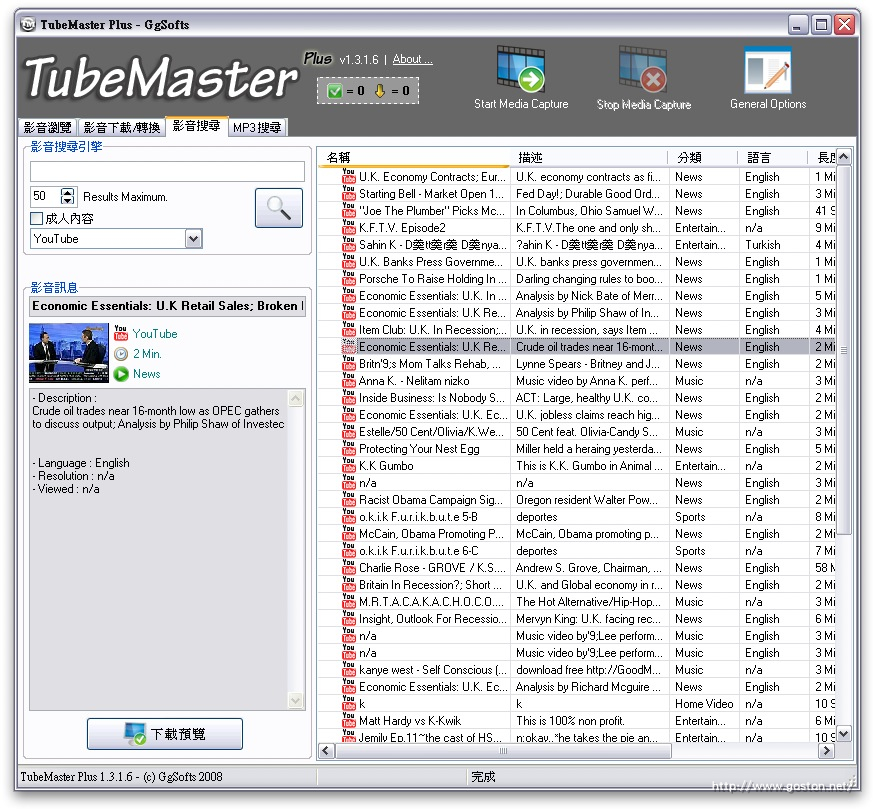Click results list scroll down arrow
Viewport: 875px width, 811px height.
pyautogui.click(x=844, y=734)
